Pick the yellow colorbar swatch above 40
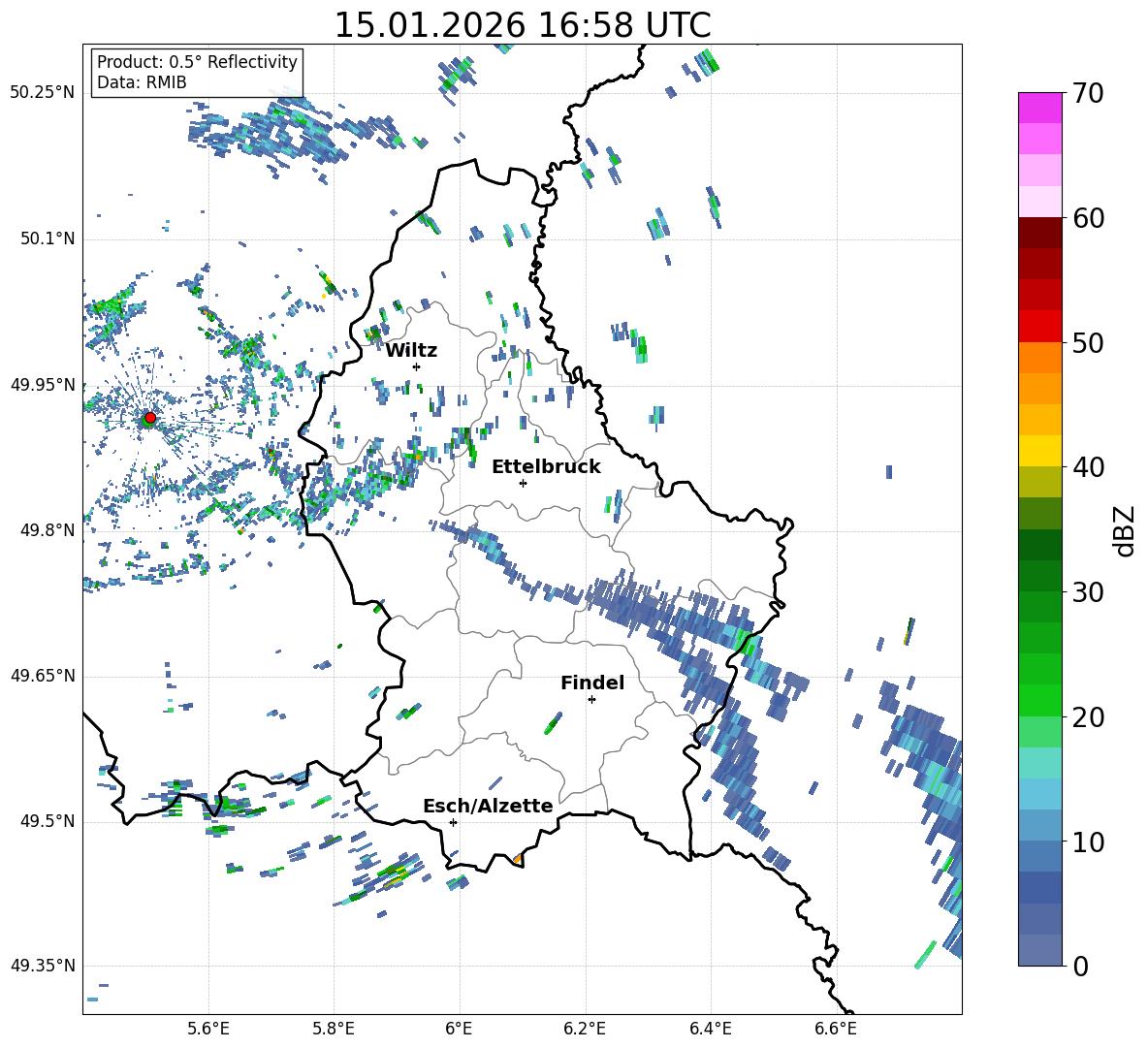The image size is (1148, 1048). pyautogui.click(x=1040, y=451)
